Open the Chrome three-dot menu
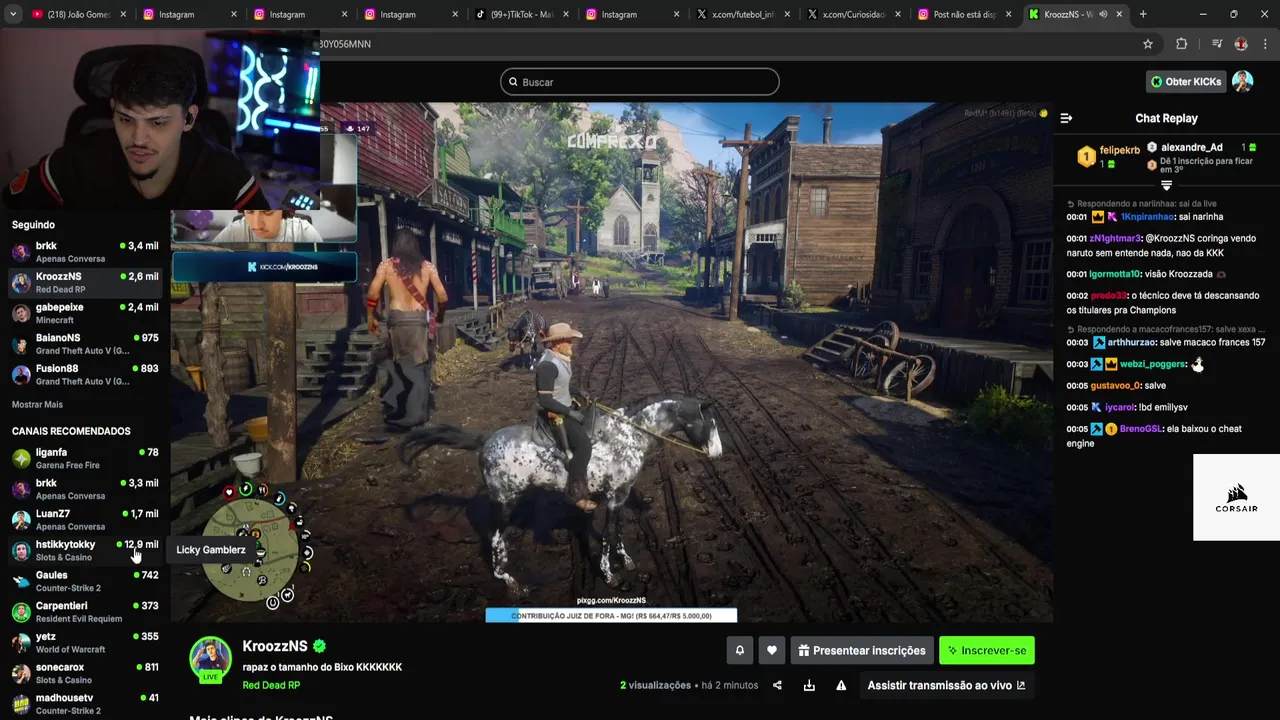The height and width of the screenshot is (720, 1280). (x=1266, y=44)
